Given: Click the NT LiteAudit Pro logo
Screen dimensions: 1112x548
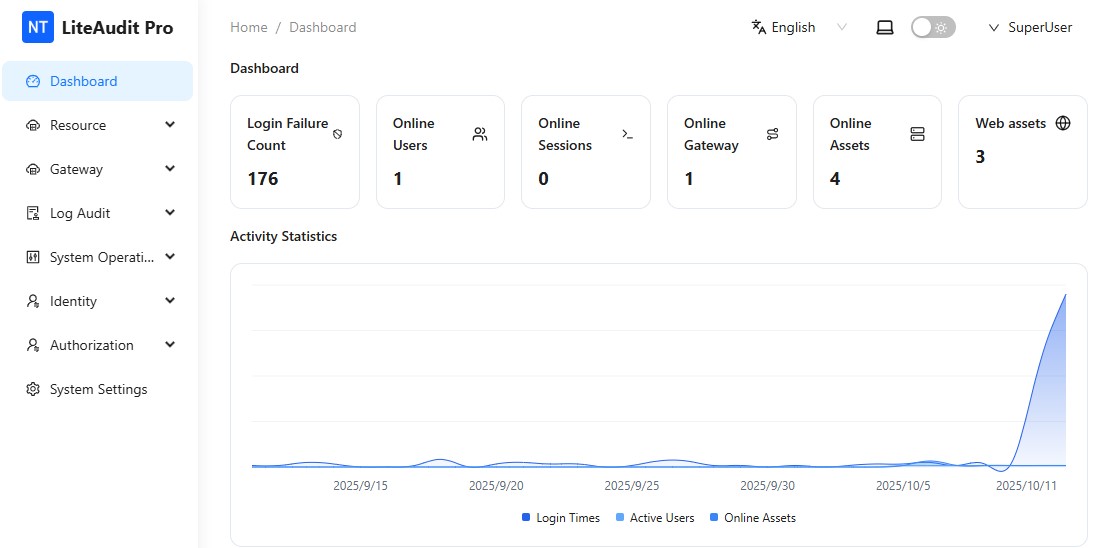Looking at the screenshot, I should (x=97, y=28).
